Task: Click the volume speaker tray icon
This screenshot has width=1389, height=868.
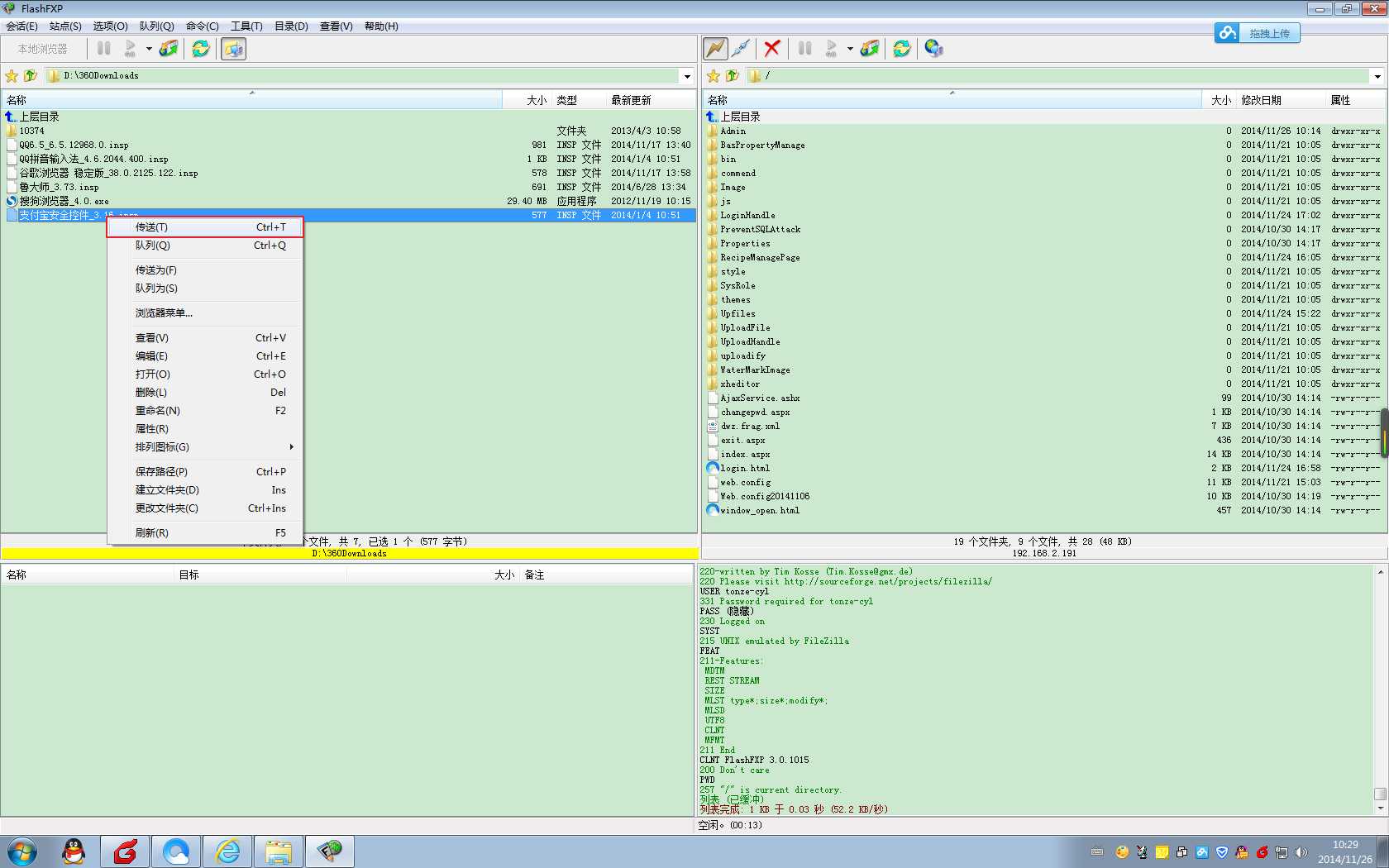Action: [1301, 851]
